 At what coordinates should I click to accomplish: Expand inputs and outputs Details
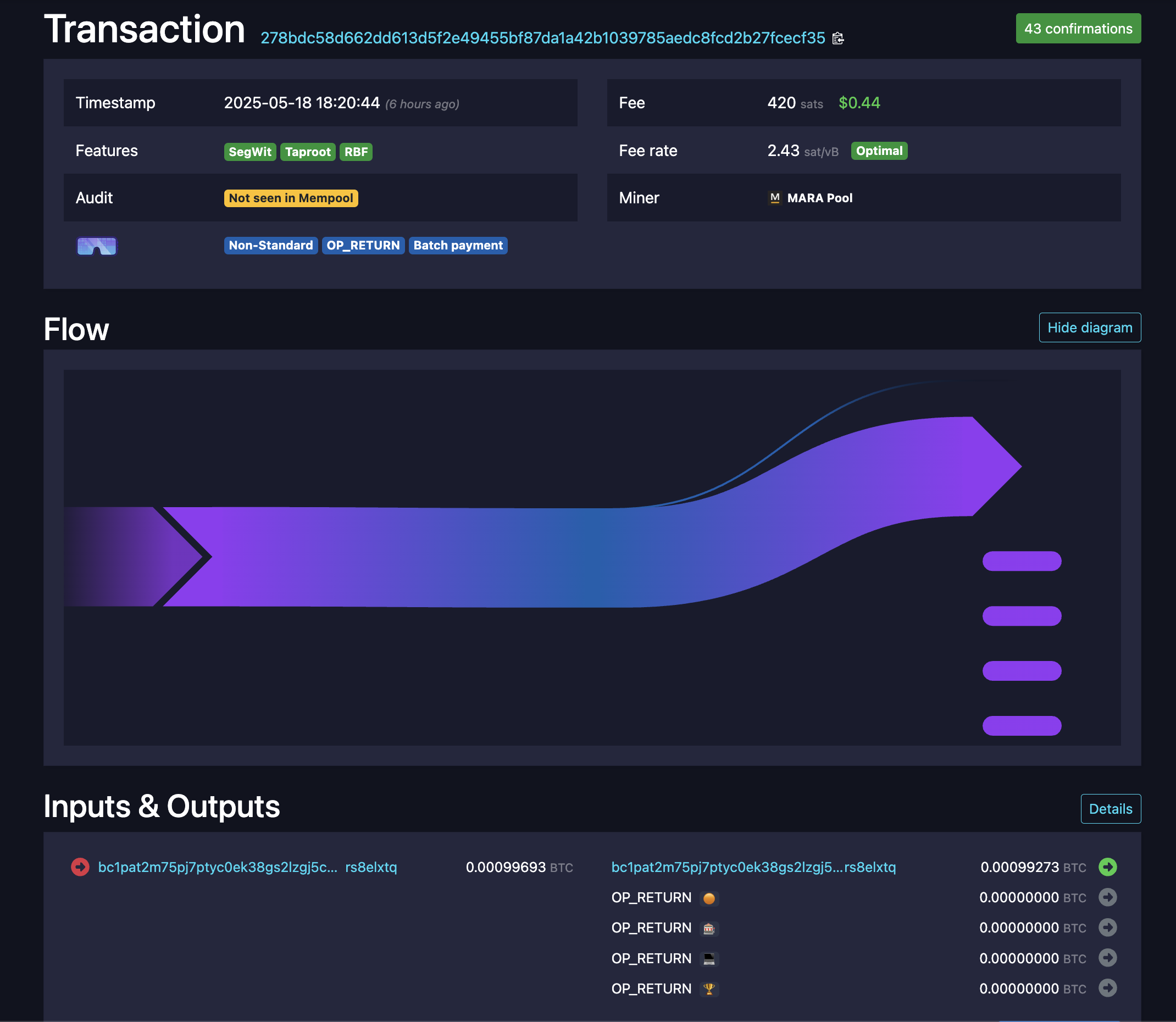tap(1110, 809)
